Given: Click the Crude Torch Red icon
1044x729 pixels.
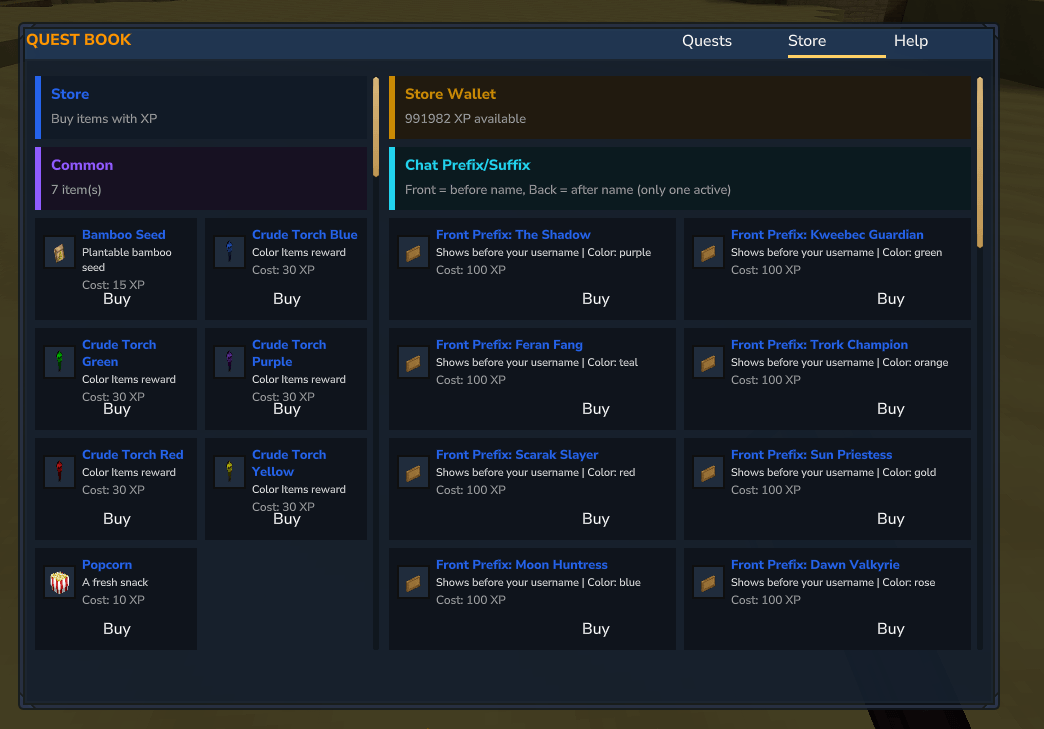Looking at the screenshot, I should pyautogui.click(x=59, y=472).
